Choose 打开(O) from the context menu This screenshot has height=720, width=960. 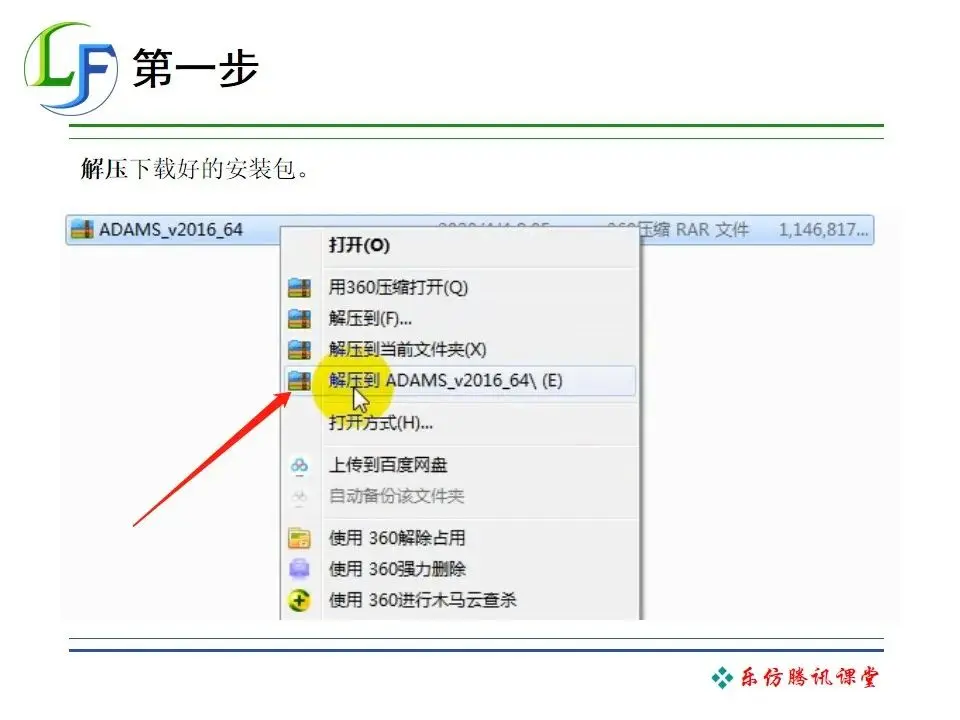click(359, 246)
